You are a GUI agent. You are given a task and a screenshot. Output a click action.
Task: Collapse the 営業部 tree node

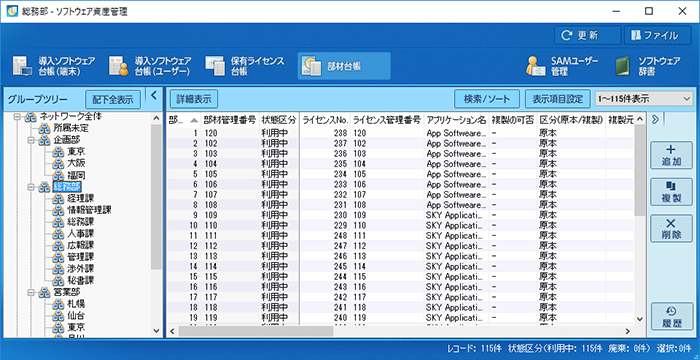click(31, 293)
